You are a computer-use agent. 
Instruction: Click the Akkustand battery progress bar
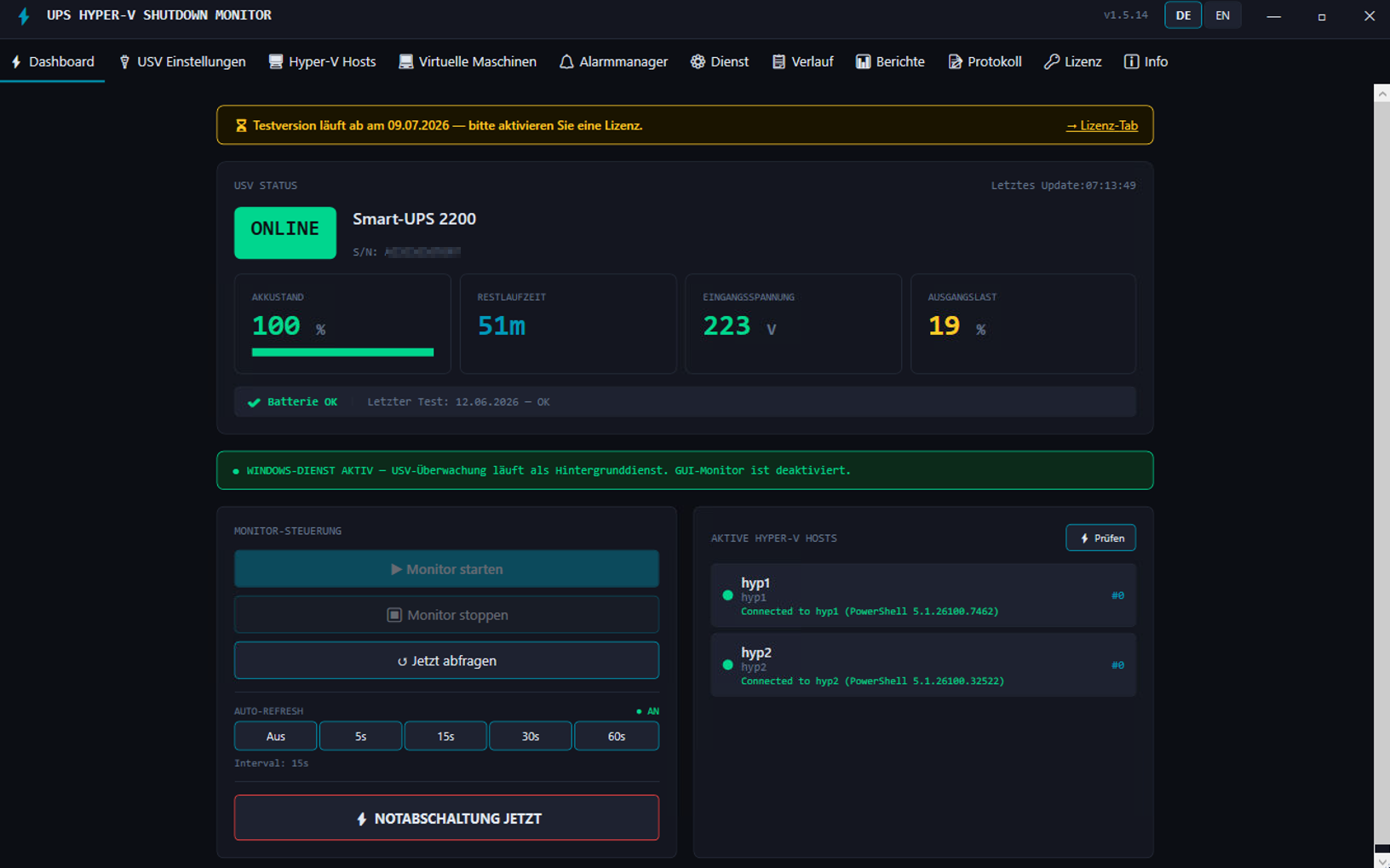[x=342, y=352]
